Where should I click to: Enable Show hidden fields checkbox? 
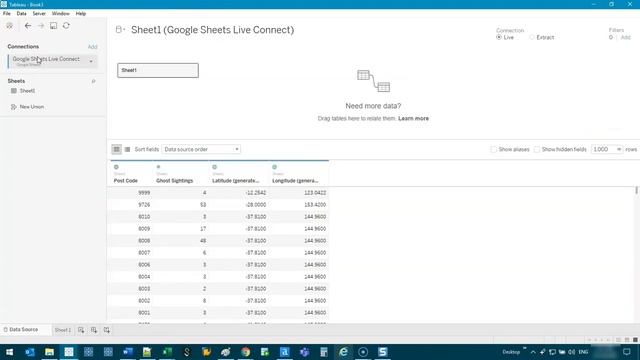[x=537, y=149]
